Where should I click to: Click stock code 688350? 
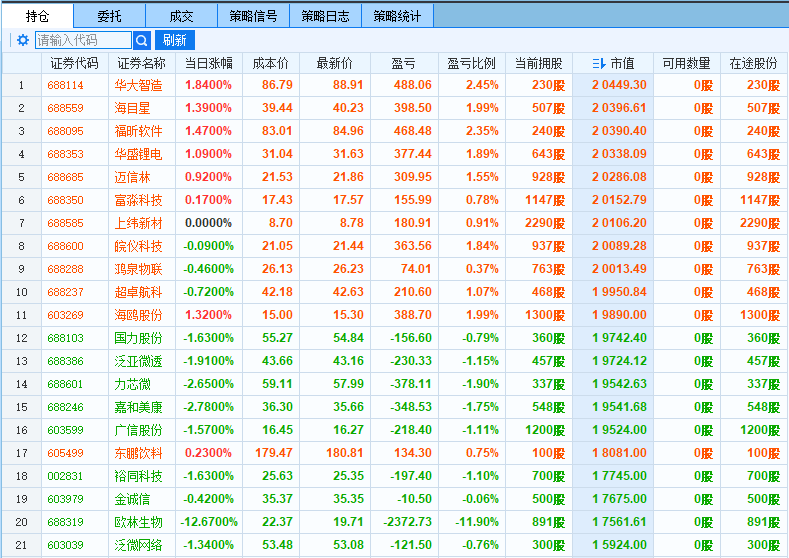65,200
